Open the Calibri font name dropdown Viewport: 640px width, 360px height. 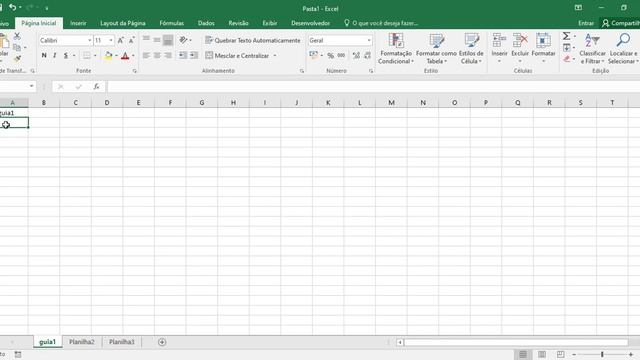coord(89,40)
